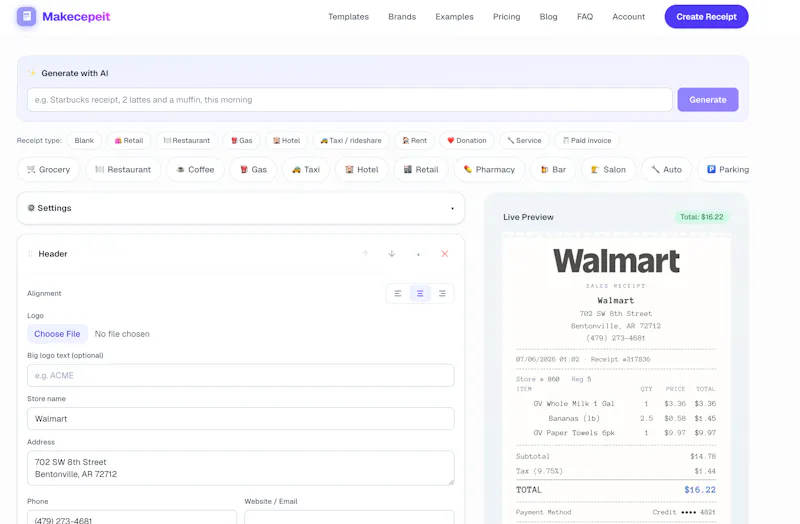Choose Donation receipt type

click(x=467, y=140)
